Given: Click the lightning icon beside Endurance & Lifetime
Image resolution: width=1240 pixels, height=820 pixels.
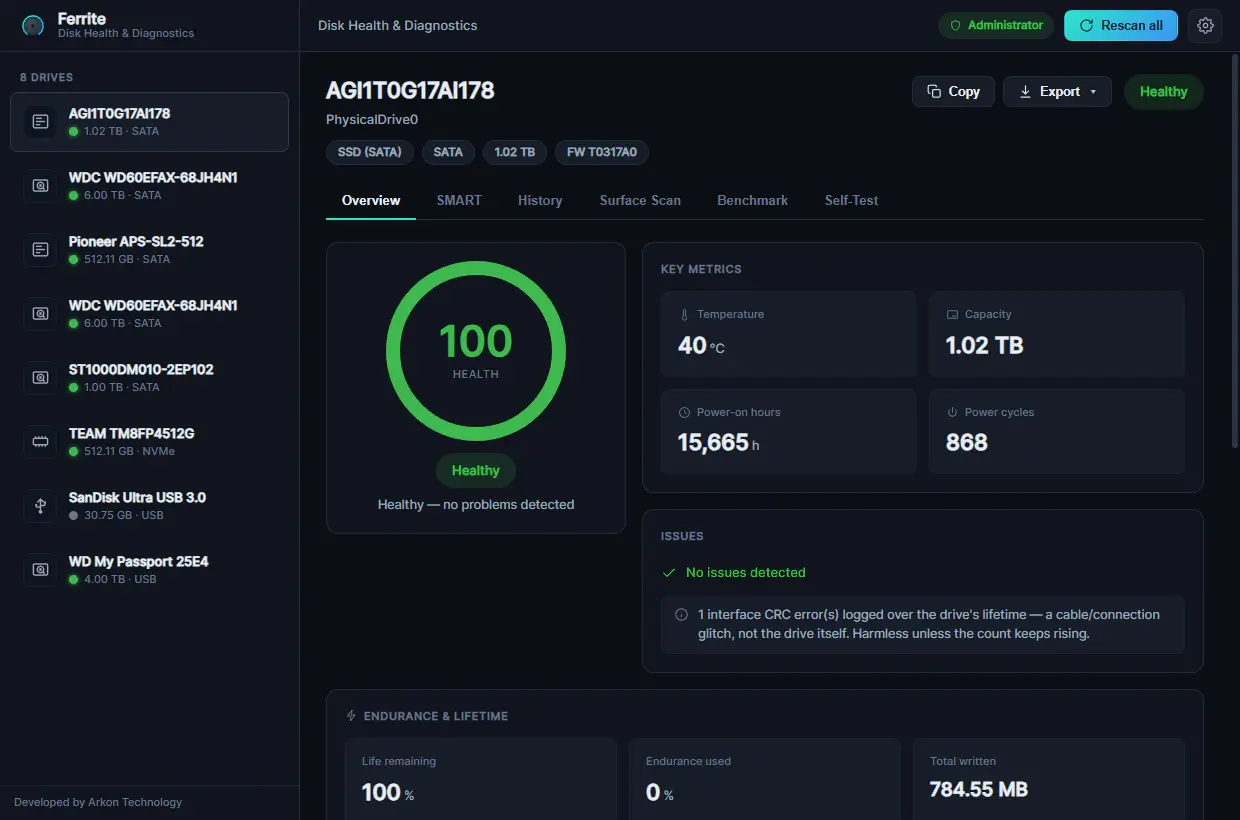Looking at the screenshot, I should (351, 716).
